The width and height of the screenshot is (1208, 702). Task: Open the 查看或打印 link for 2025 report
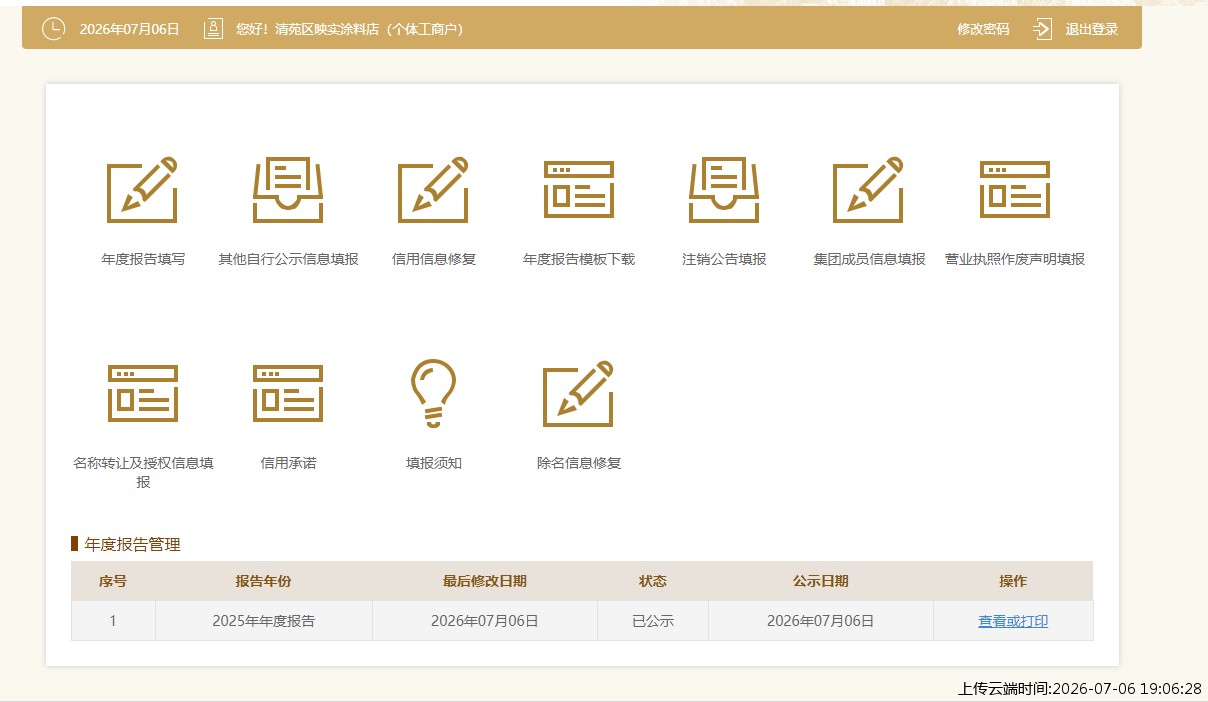coord(1013,621)
